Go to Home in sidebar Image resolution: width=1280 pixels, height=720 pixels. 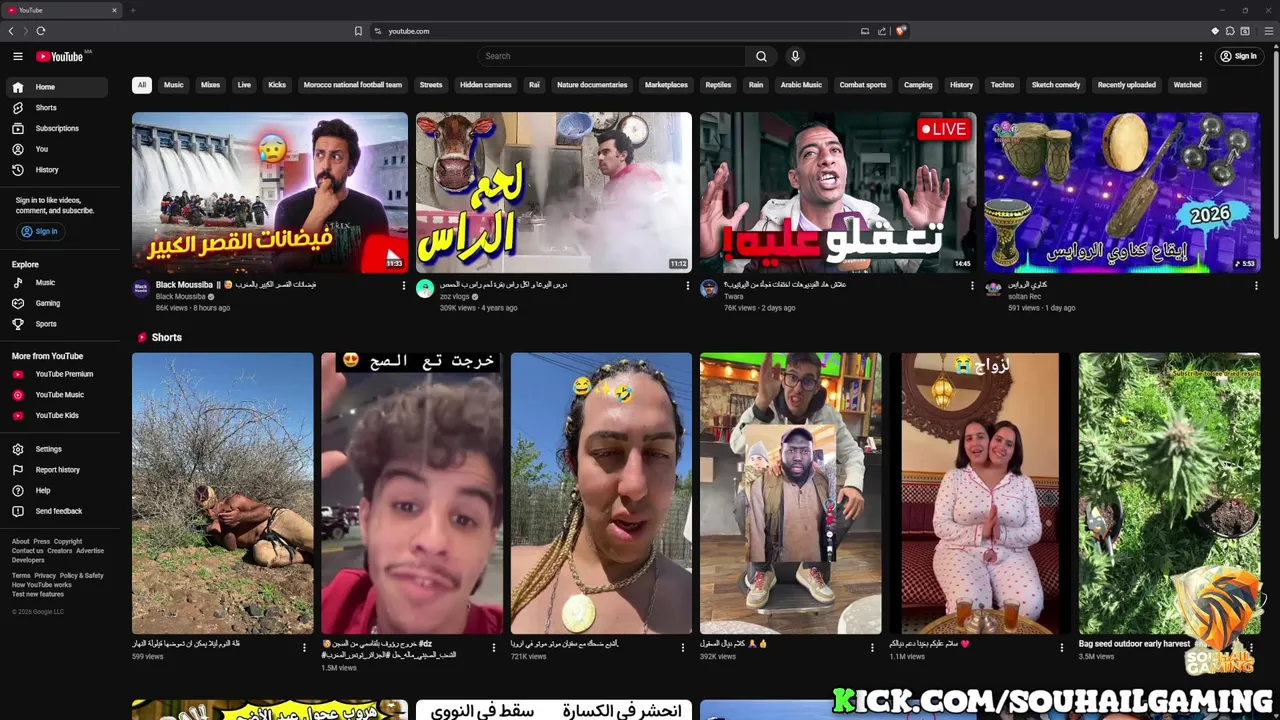click(x=56, y=87)
